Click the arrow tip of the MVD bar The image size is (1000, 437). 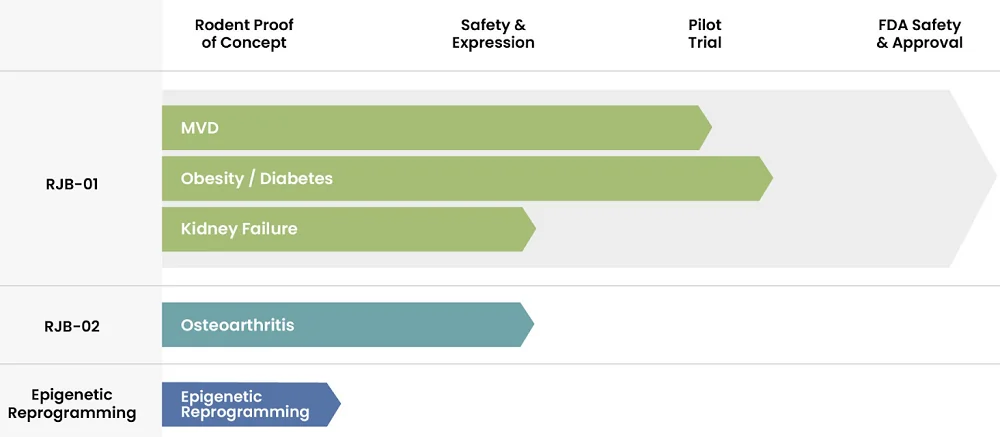pos(706,128)
